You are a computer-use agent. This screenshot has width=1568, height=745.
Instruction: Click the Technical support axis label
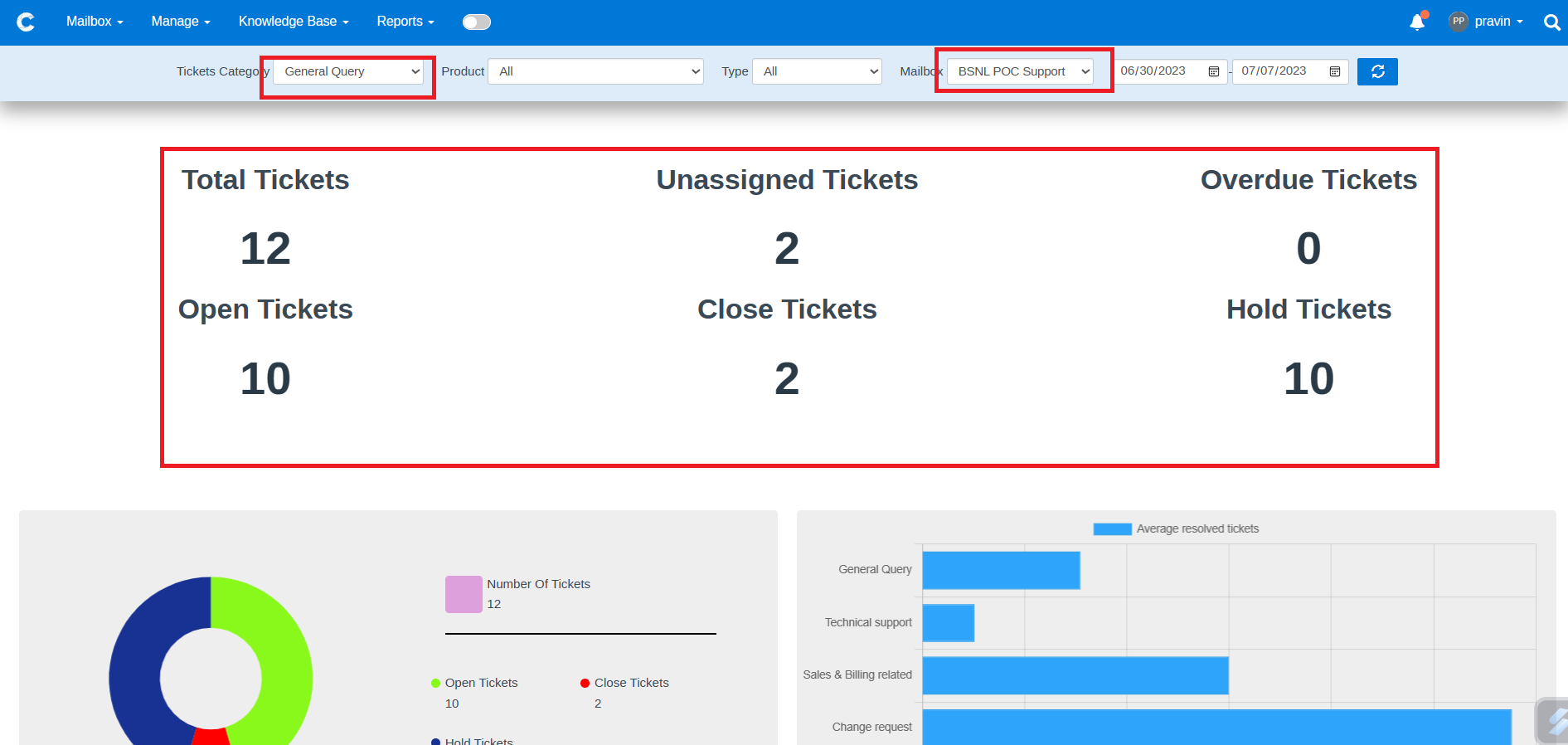point(868,623)
